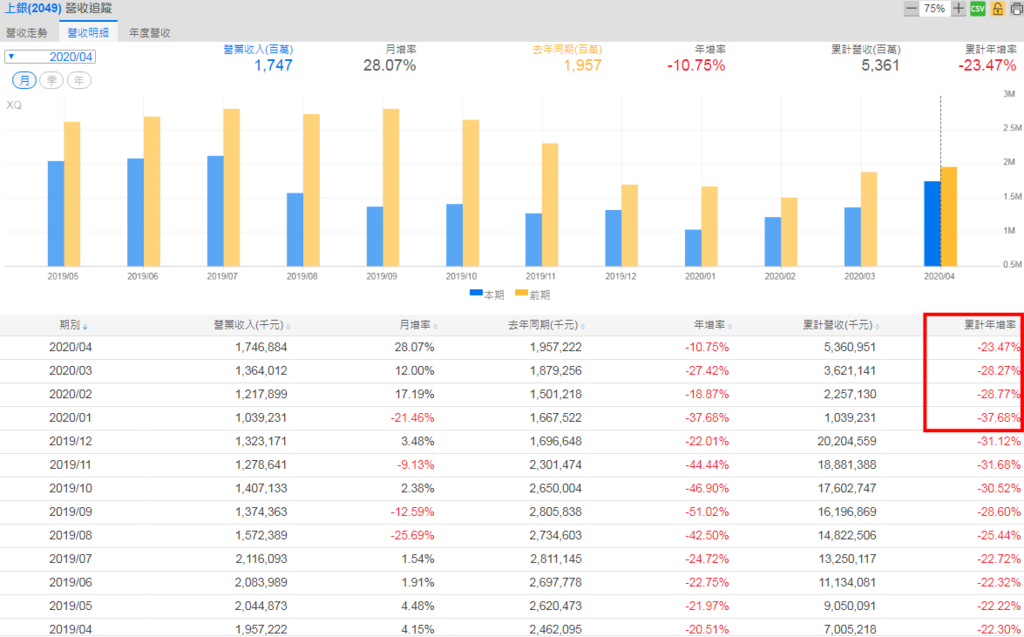
Task: Click the 2019/06 period cell in the table
Action: 71,582
